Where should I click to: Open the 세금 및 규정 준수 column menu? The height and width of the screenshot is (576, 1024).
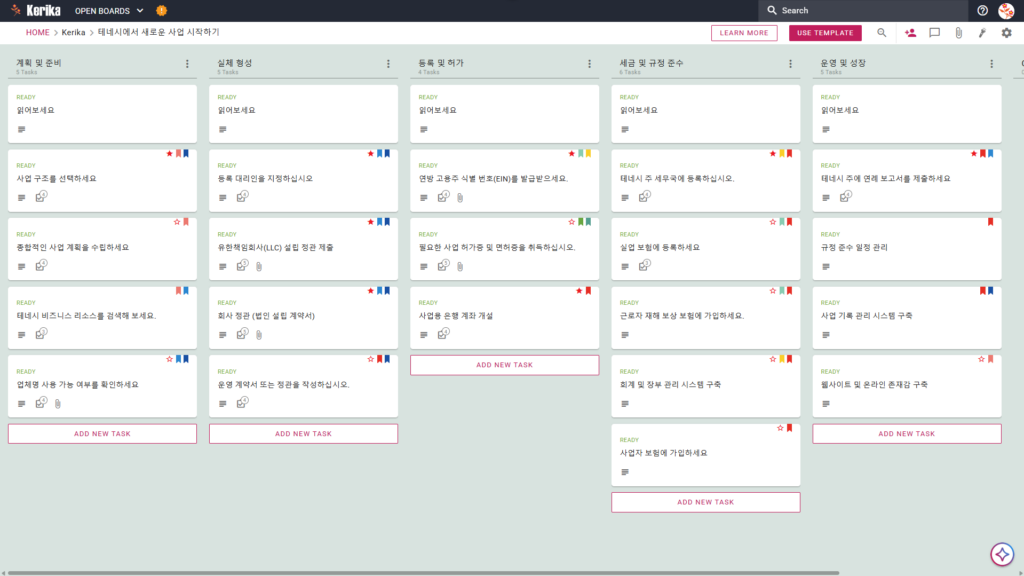[x=791, y=64]
